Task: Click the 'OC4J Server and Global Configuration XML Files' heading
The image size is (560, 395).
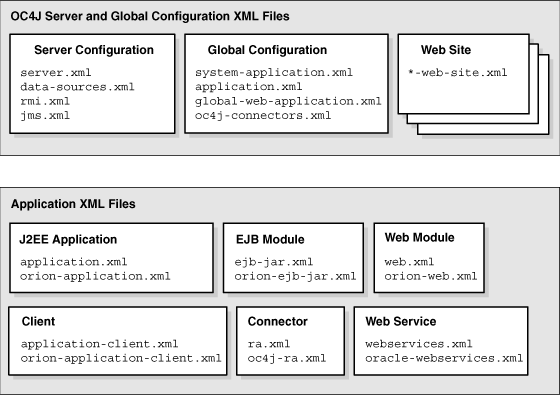Action: click(150, 16)
